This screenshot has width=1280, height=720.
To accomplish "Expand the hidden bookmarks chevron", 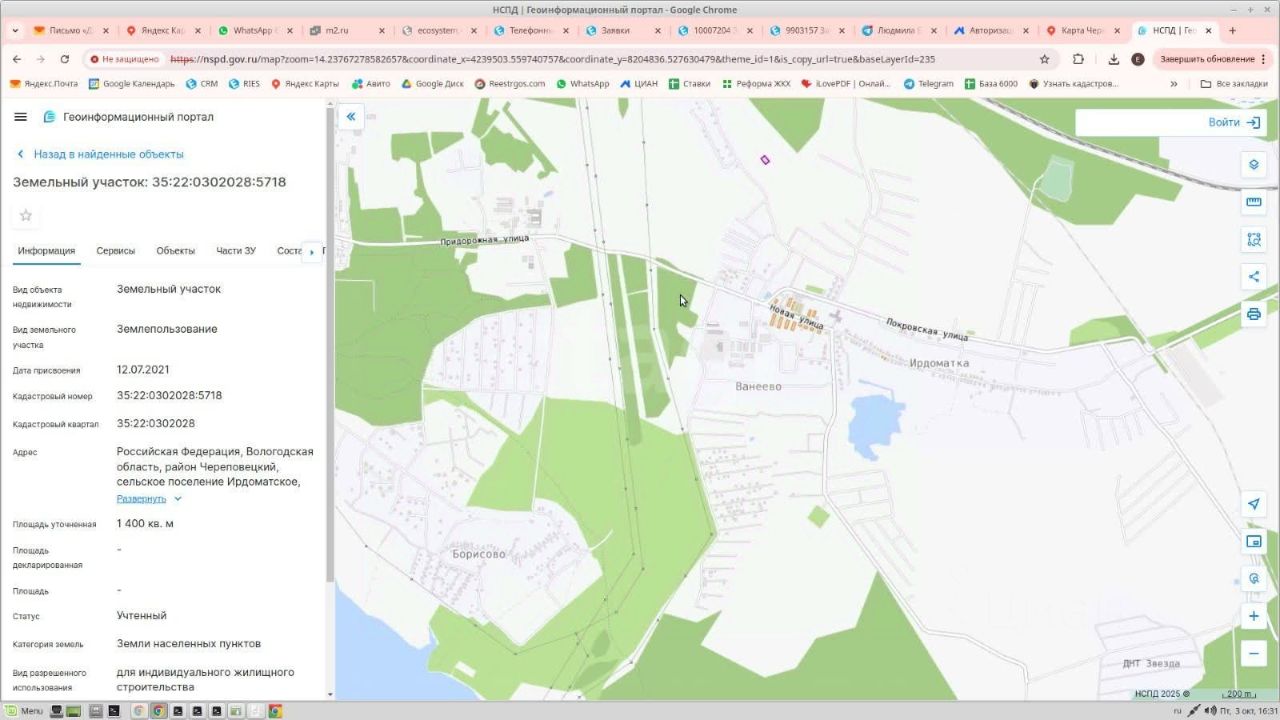I will (x=1173, y=84).
